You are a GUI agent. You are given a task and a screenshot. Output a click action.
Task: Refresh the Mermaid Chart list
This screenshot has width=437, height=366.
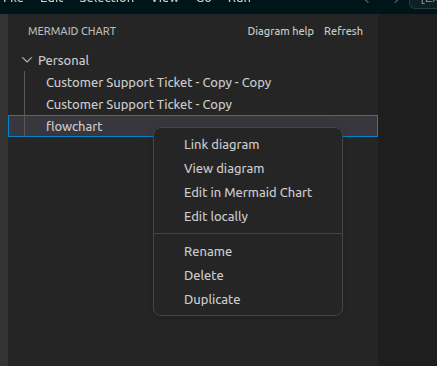[343, 31]
